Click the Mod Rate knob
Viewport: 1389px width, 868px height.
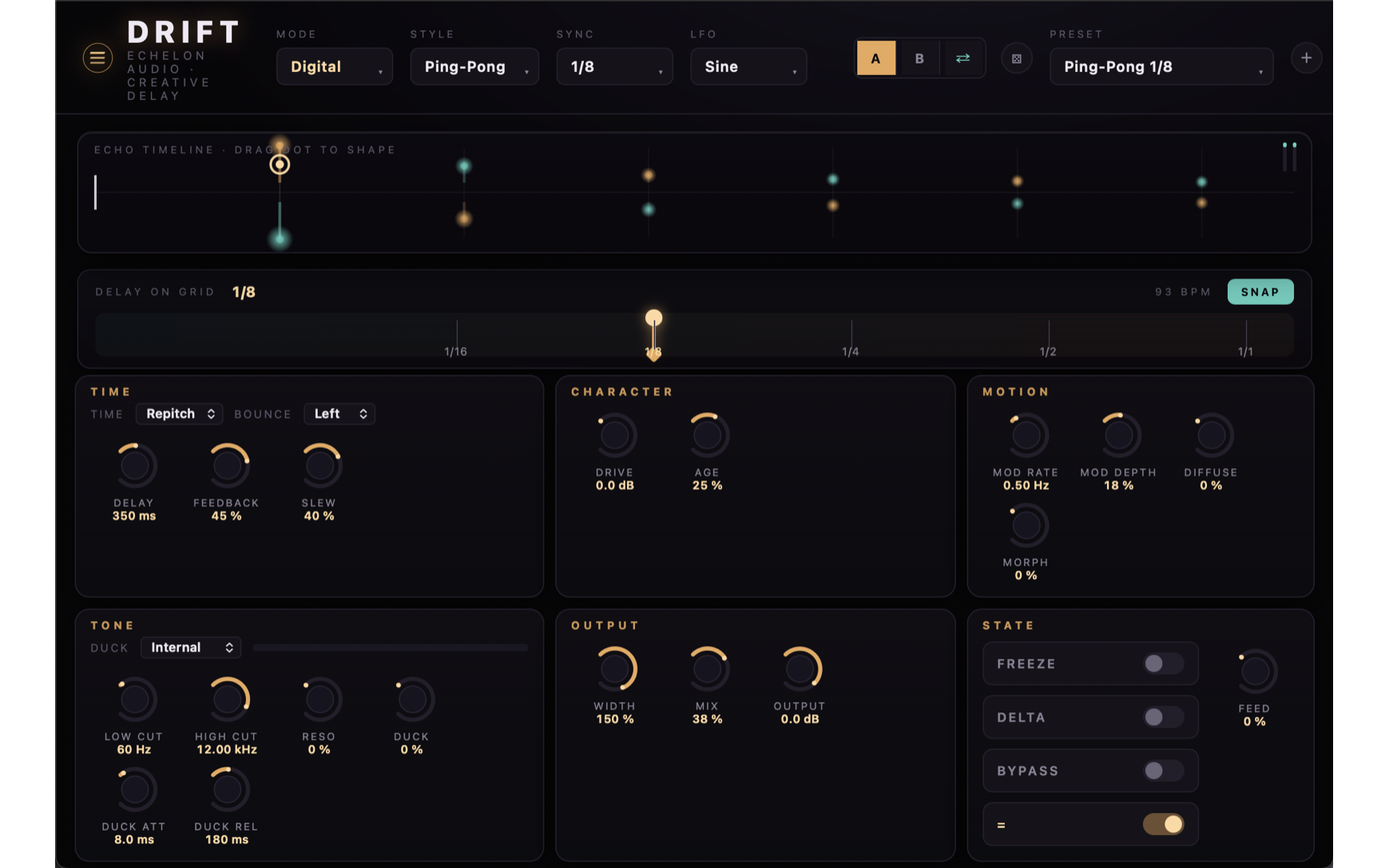(x=1026, y=435)
